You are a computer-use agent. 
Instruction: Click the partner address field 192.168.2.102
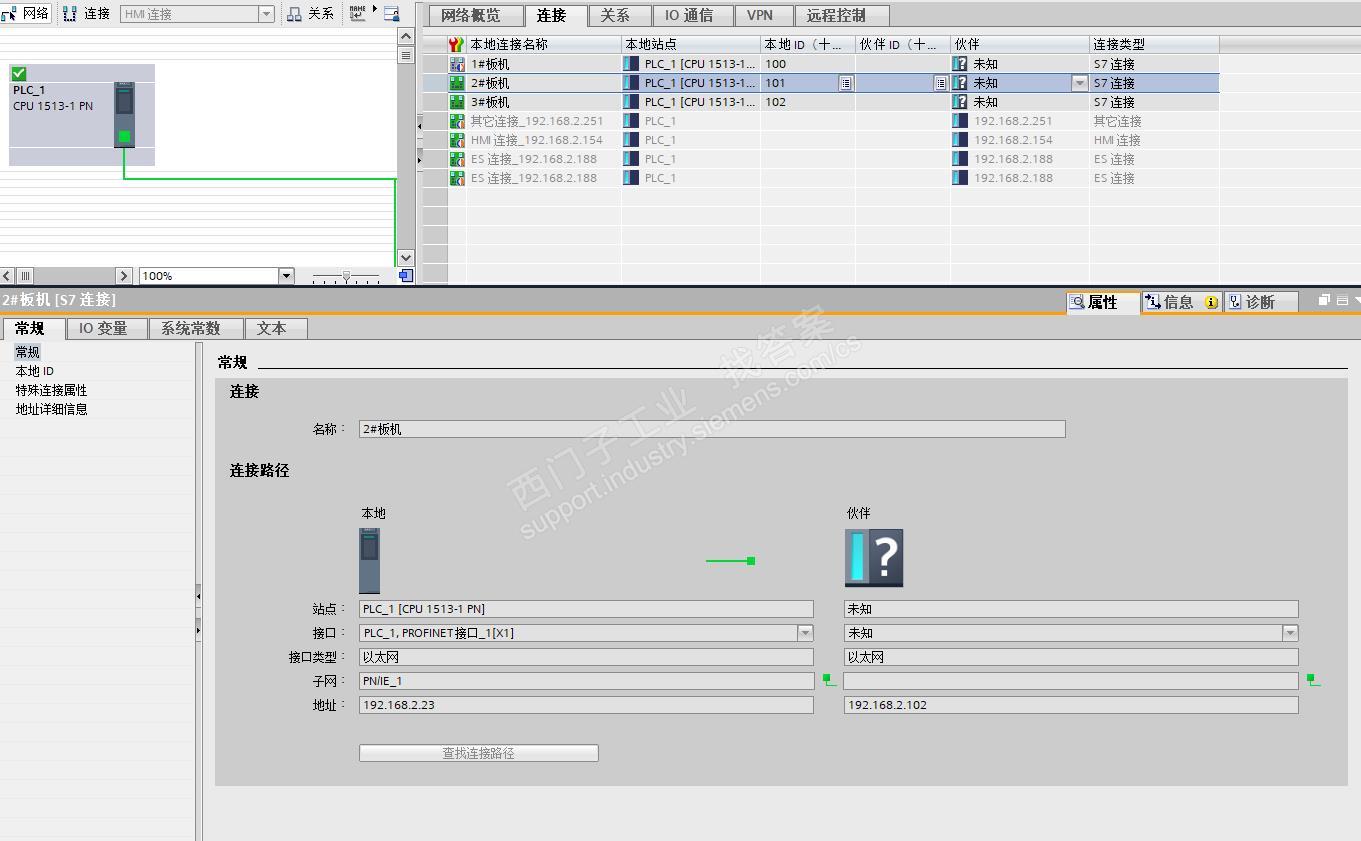(x=1071, y=705)
